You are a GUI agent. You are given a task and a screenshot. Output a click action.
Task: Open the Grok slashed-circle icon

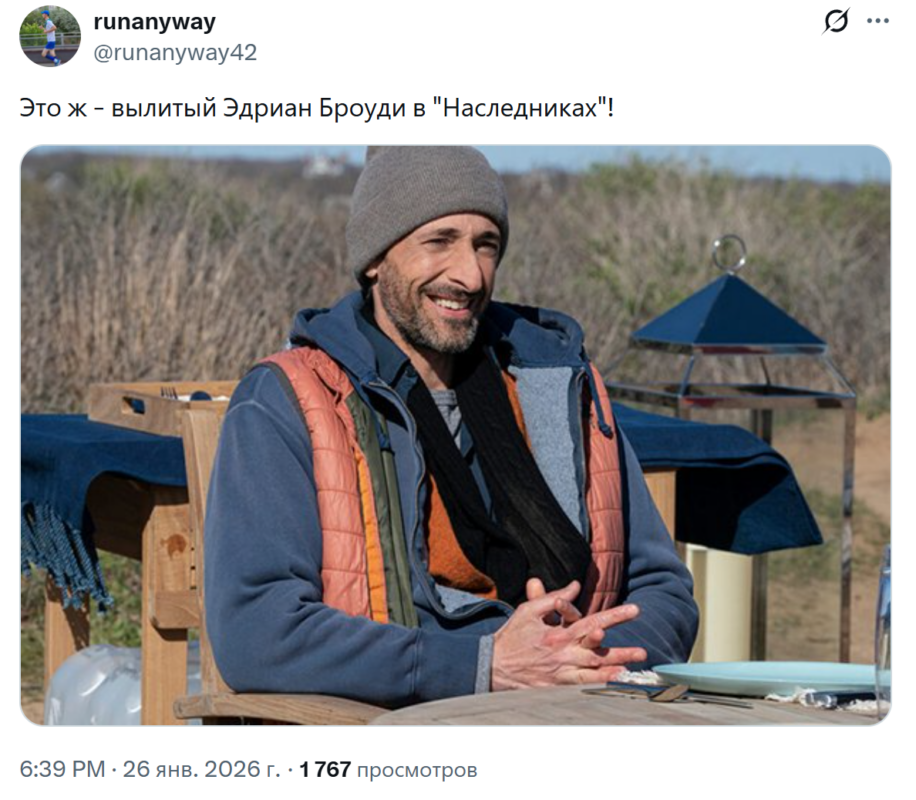[x=835, y=22]
